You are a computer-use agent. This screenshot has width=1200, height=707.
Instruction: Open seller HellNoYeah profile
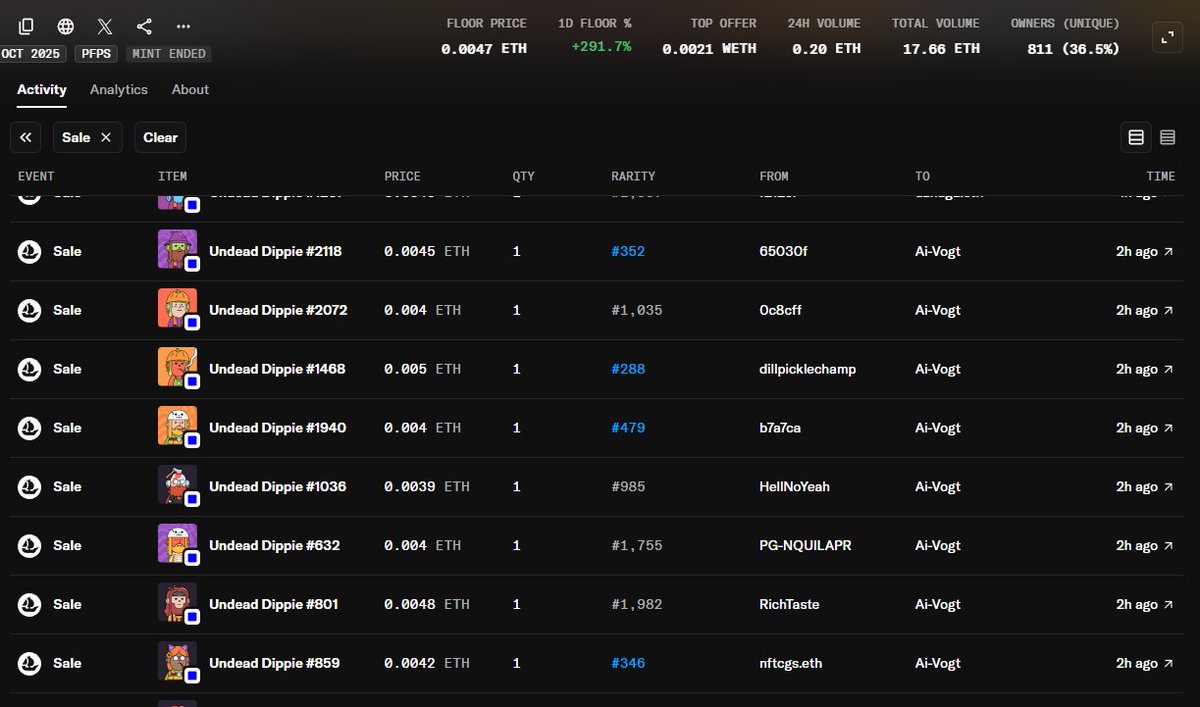click(795, 487)
